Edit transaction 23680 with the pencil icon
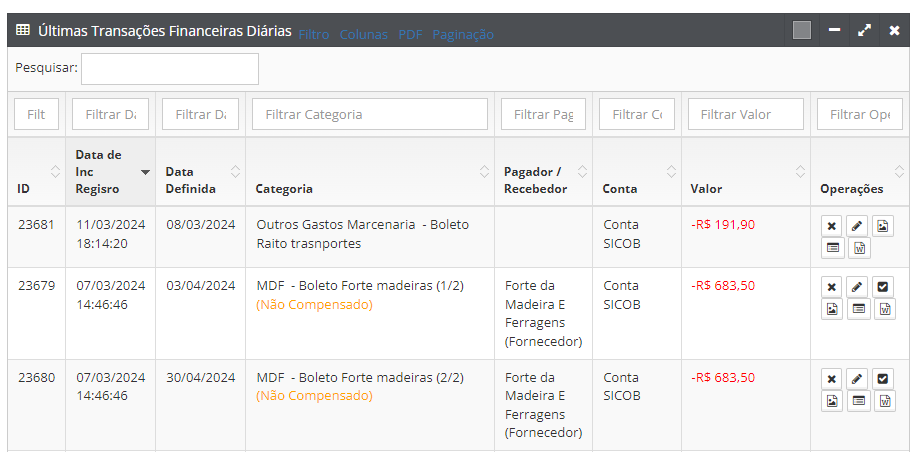Viewport: 917px width, 452px height. [x=857, y=379]
